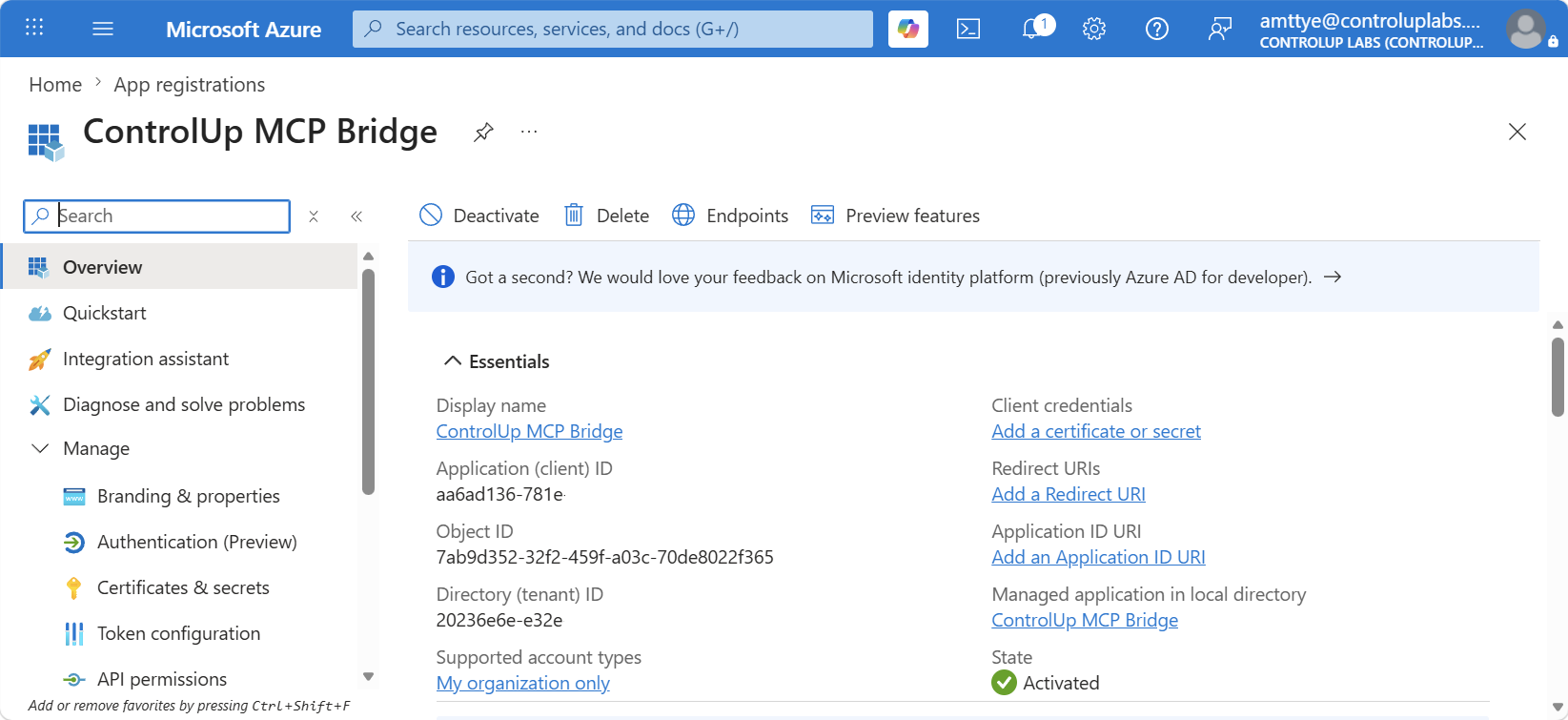The image size is (1568, 720).
Task: Focus the top Azure search bar
Action: pos(613,29)
